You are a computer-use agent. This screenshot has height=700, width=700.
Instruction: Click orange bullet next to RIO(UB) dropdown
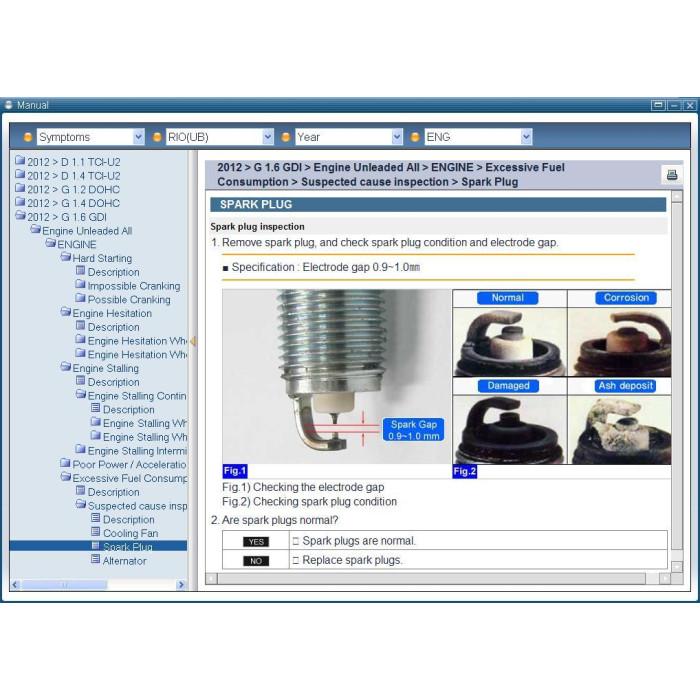tap(157, 137)
